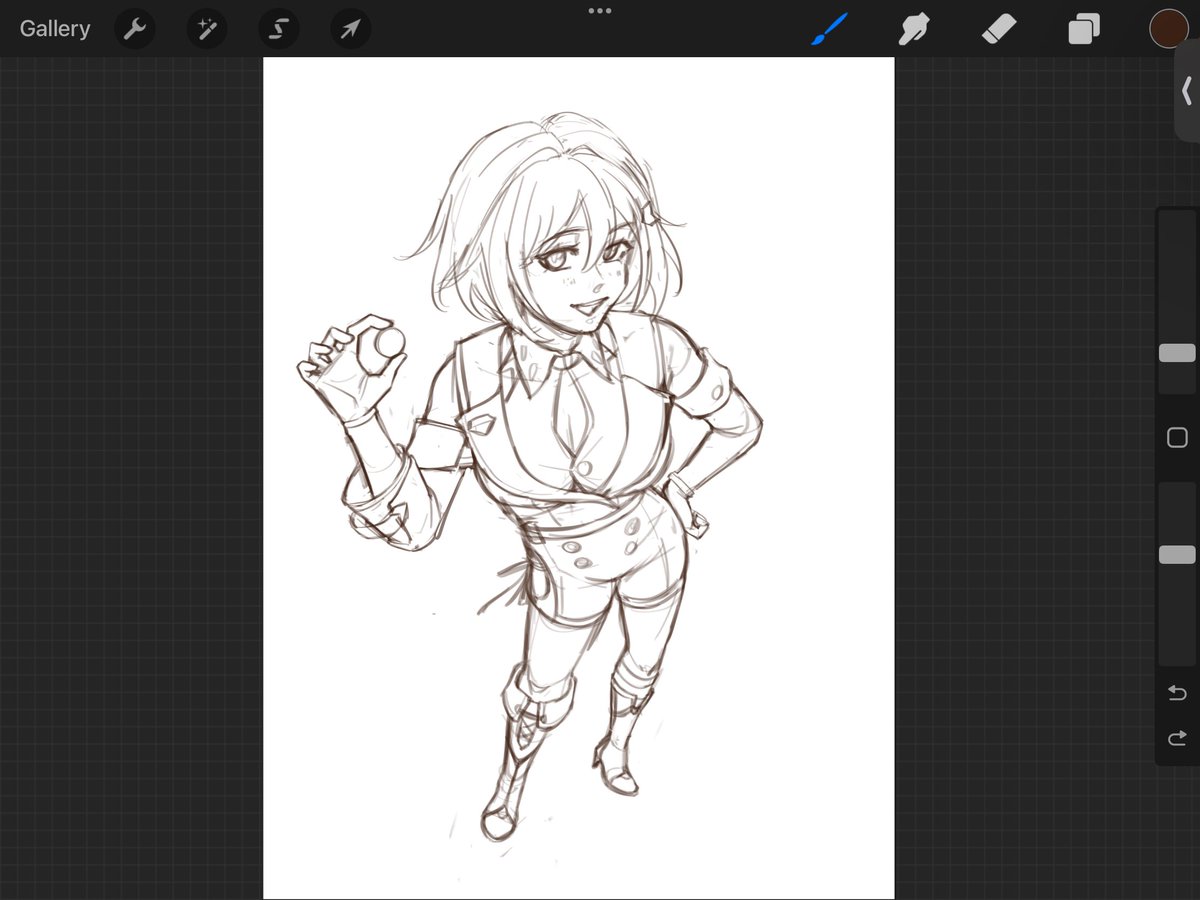Click the character sketch on the canvas

(x=530, y=475)
